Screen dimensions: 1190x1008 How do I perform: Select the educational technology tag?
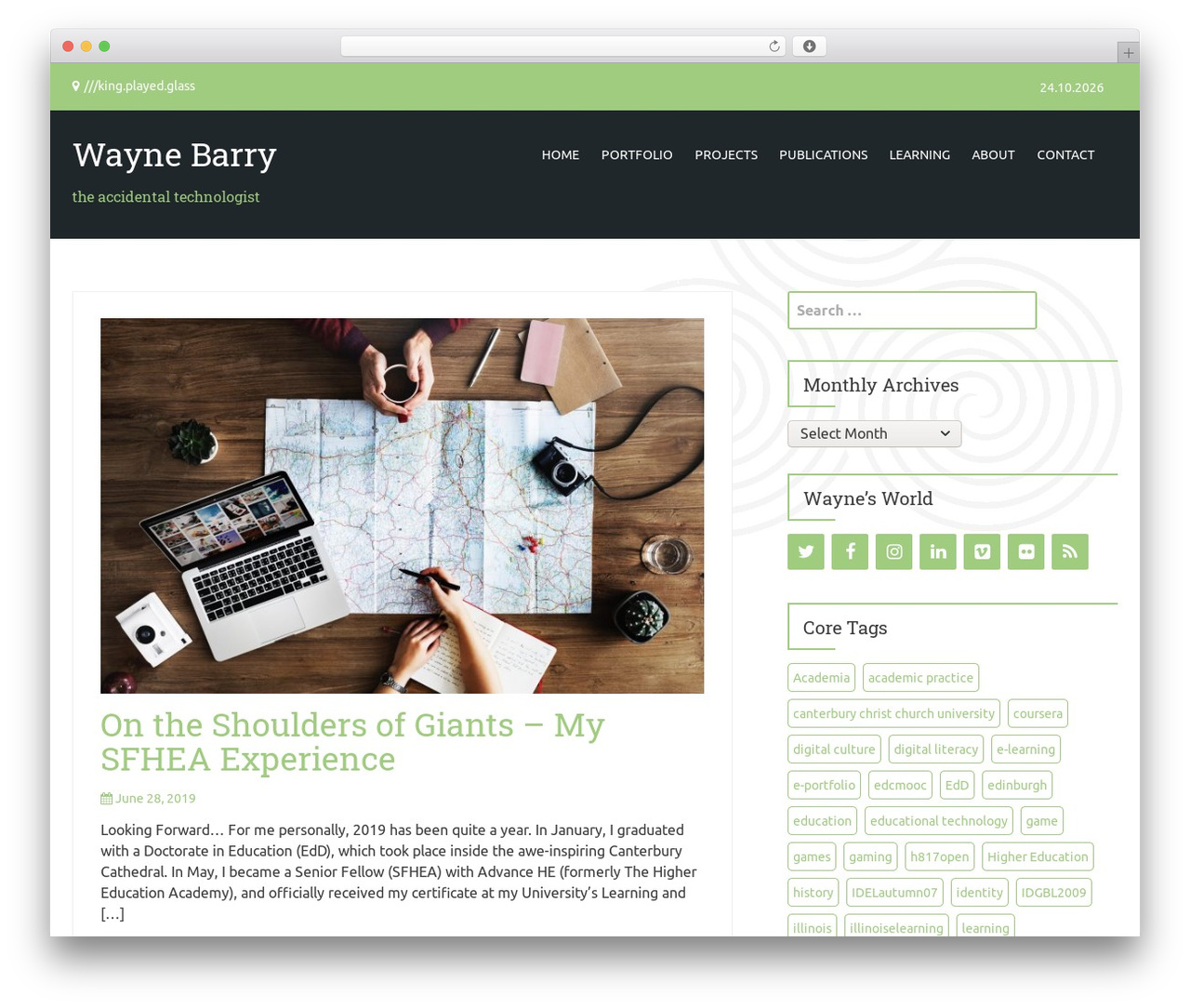pos(939,821)
